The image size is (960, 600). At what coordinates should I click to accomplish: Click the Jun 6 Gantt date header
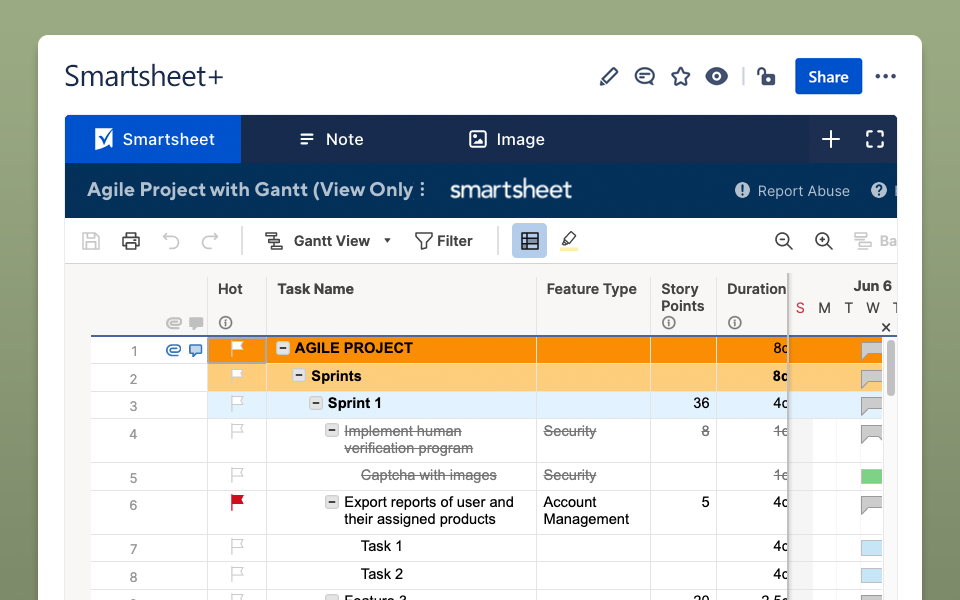tap(872, 286)
